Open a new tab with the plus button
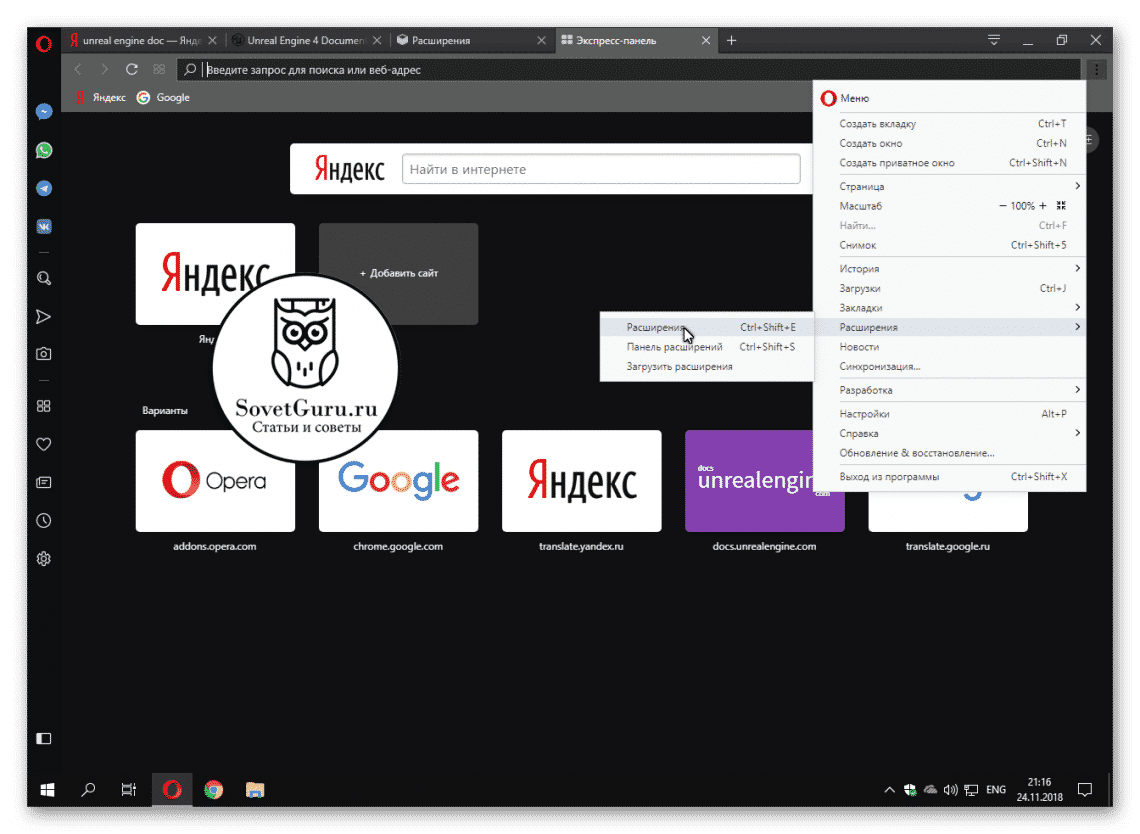The height and width of the screenshot is (834, 1140). point(731,41)
